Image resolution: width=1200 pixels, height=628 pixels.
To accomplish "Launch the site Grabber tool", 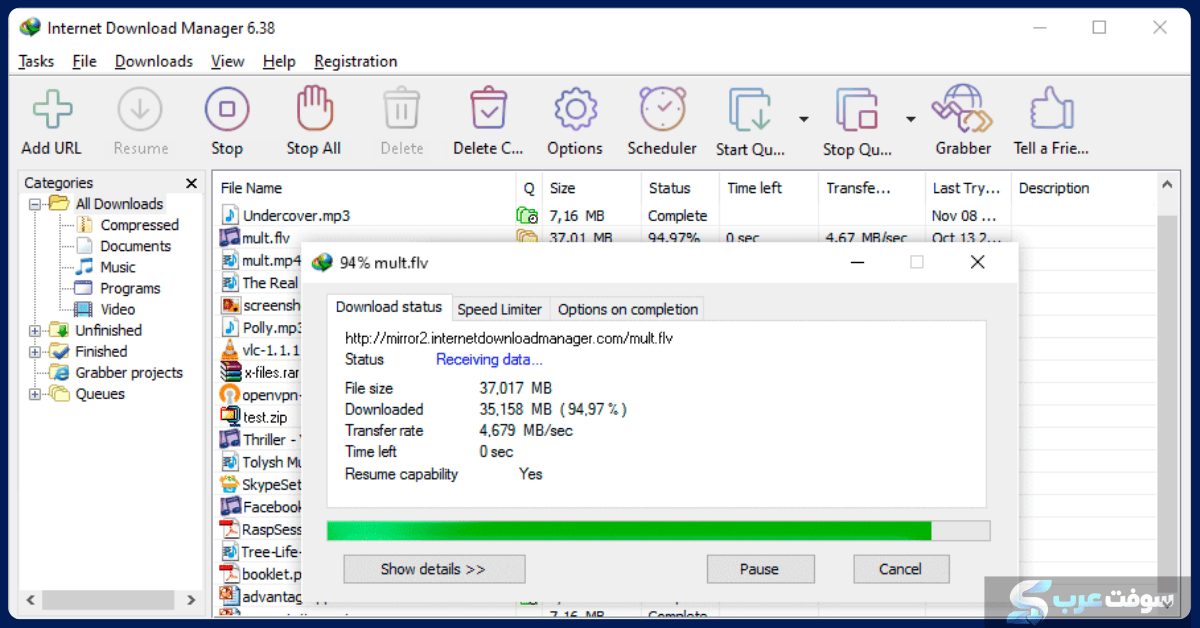I will 962,109.
